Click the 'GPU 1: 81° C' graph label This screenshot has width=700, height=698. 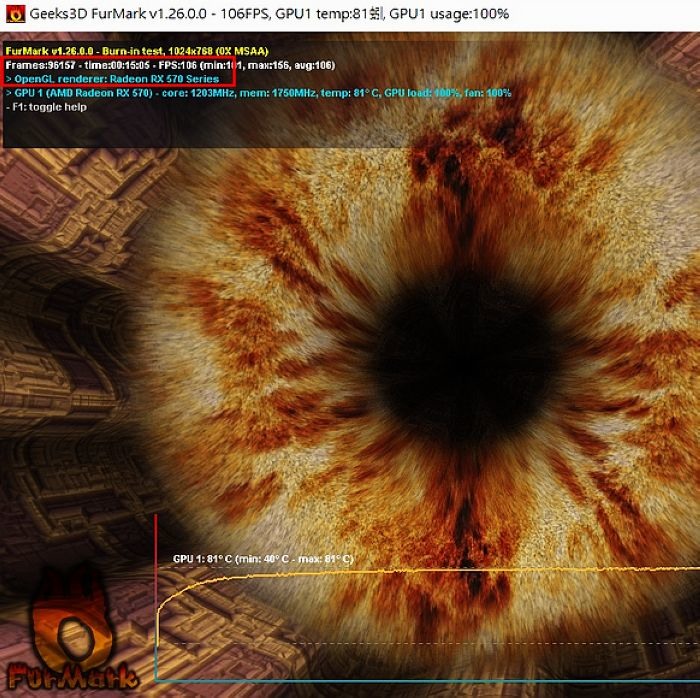pos(263,559)
